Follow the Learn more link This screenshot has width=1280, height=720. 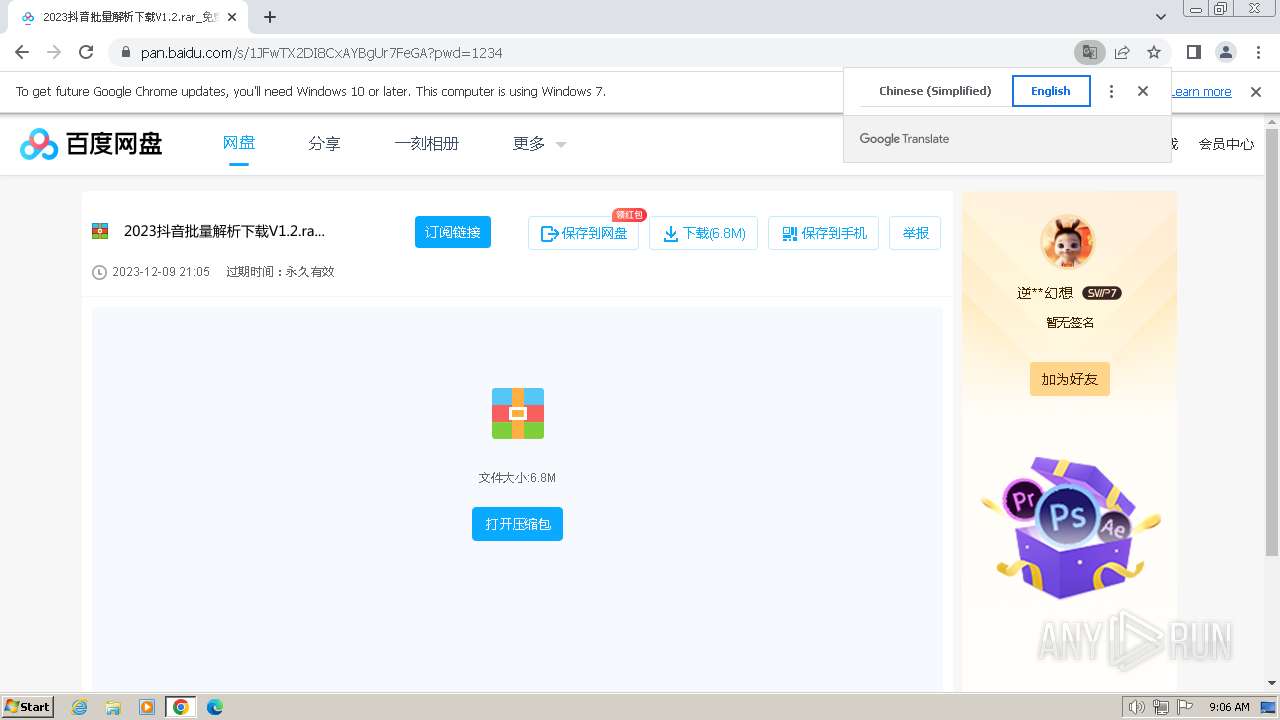click(1201, 92)
